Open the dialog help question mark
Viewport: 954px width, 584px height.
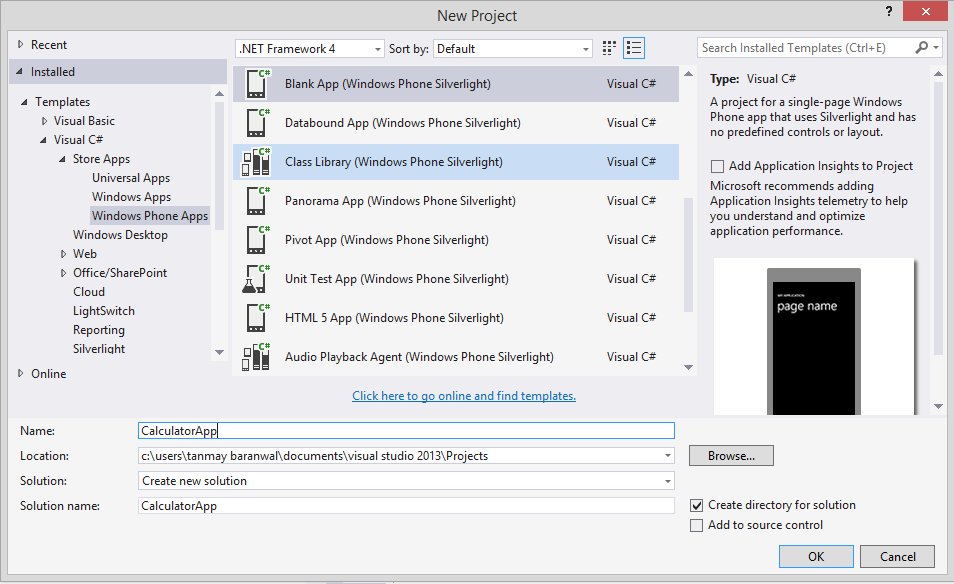click(889, 11)
